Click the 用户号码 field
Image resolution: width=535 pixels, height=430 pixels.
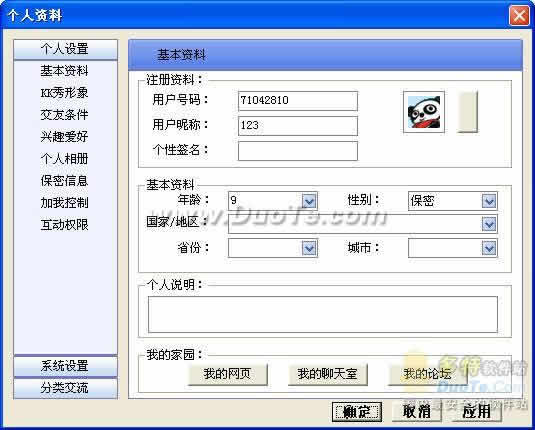(298, 101)
